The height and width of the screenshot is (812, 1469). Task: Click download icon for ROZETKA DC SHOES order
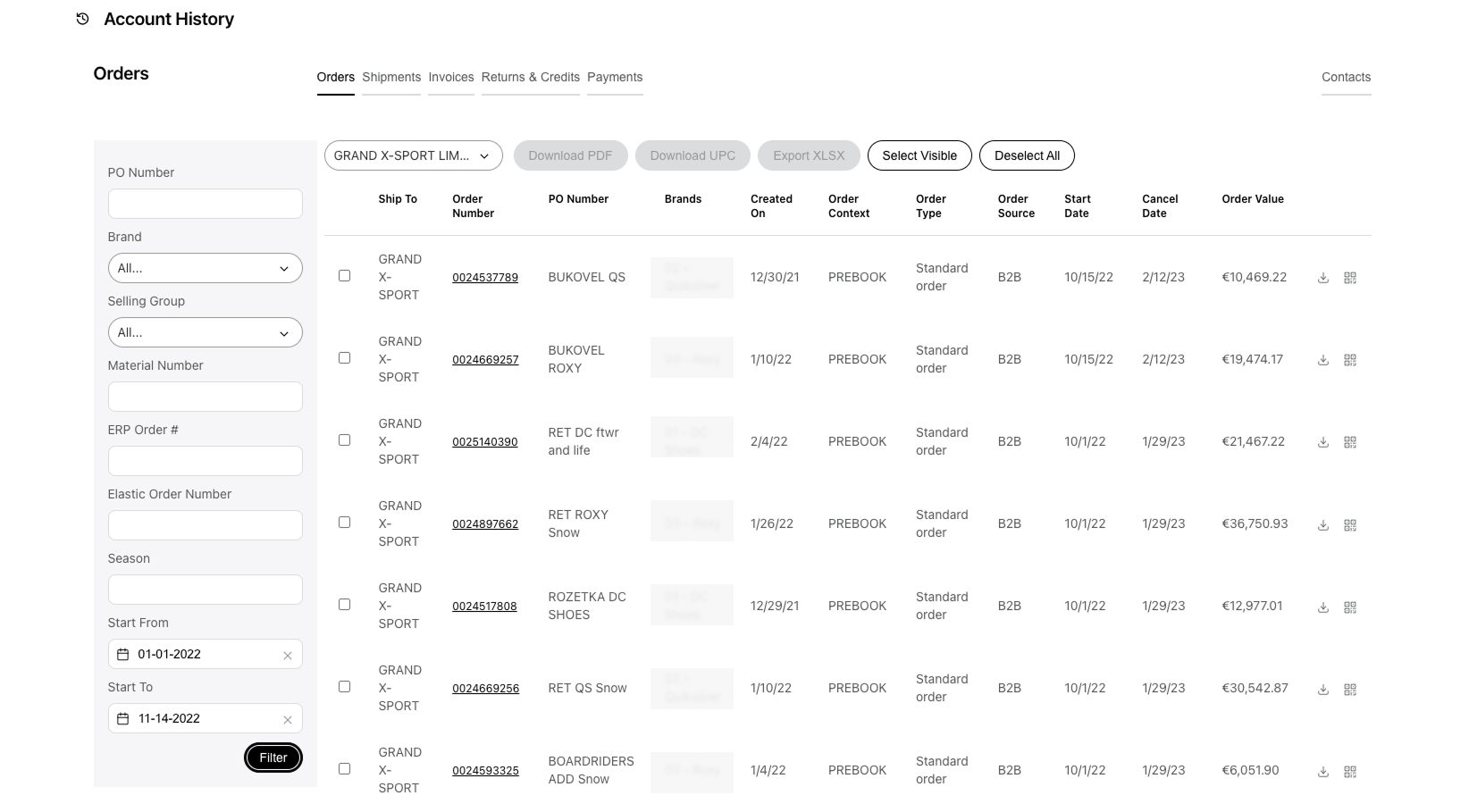tap(1322, 607)
